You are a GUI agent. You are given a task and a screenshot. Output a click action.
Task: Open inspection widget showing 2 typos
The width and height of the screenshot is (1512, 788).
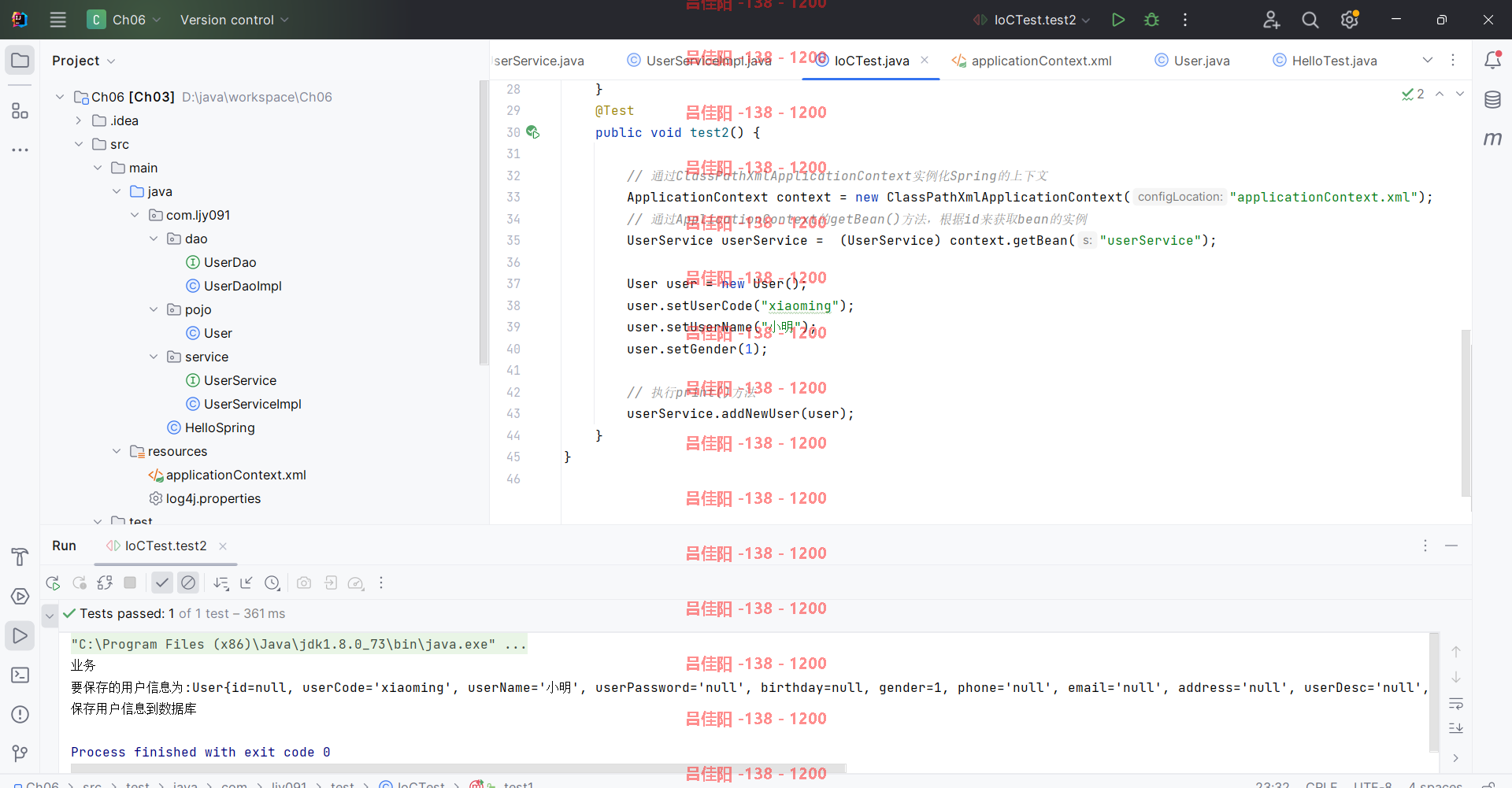coord(1413,94)
